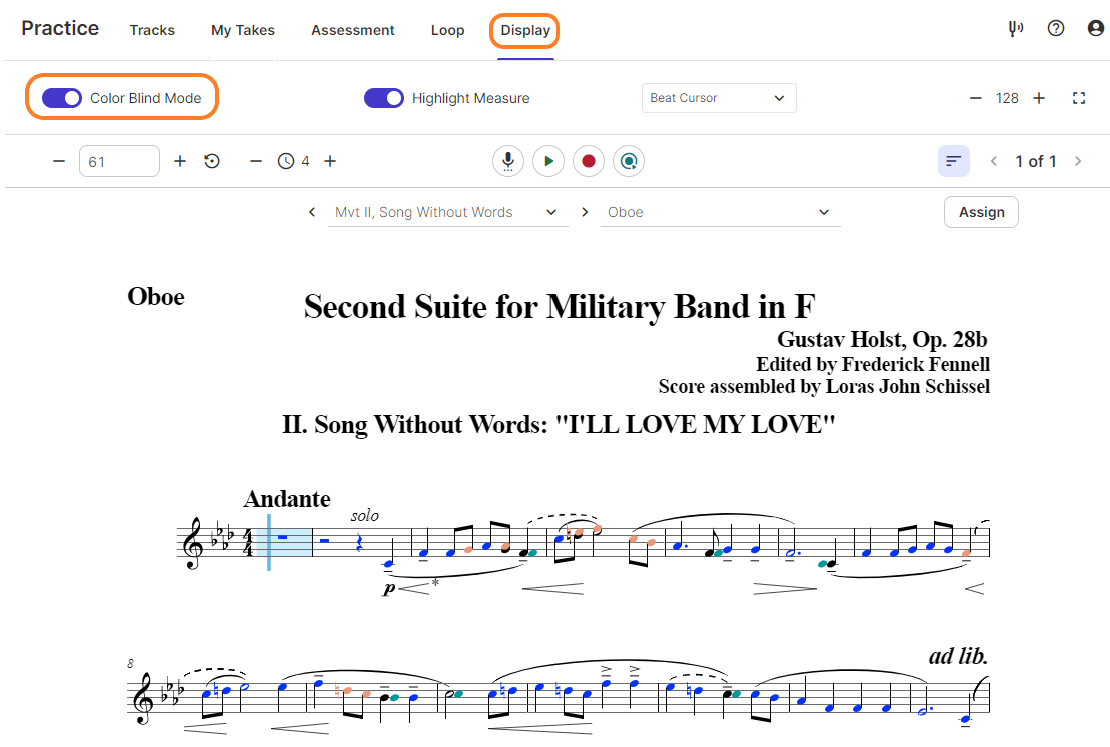Turn off Highlight Measure toggle

coord(384,98)
